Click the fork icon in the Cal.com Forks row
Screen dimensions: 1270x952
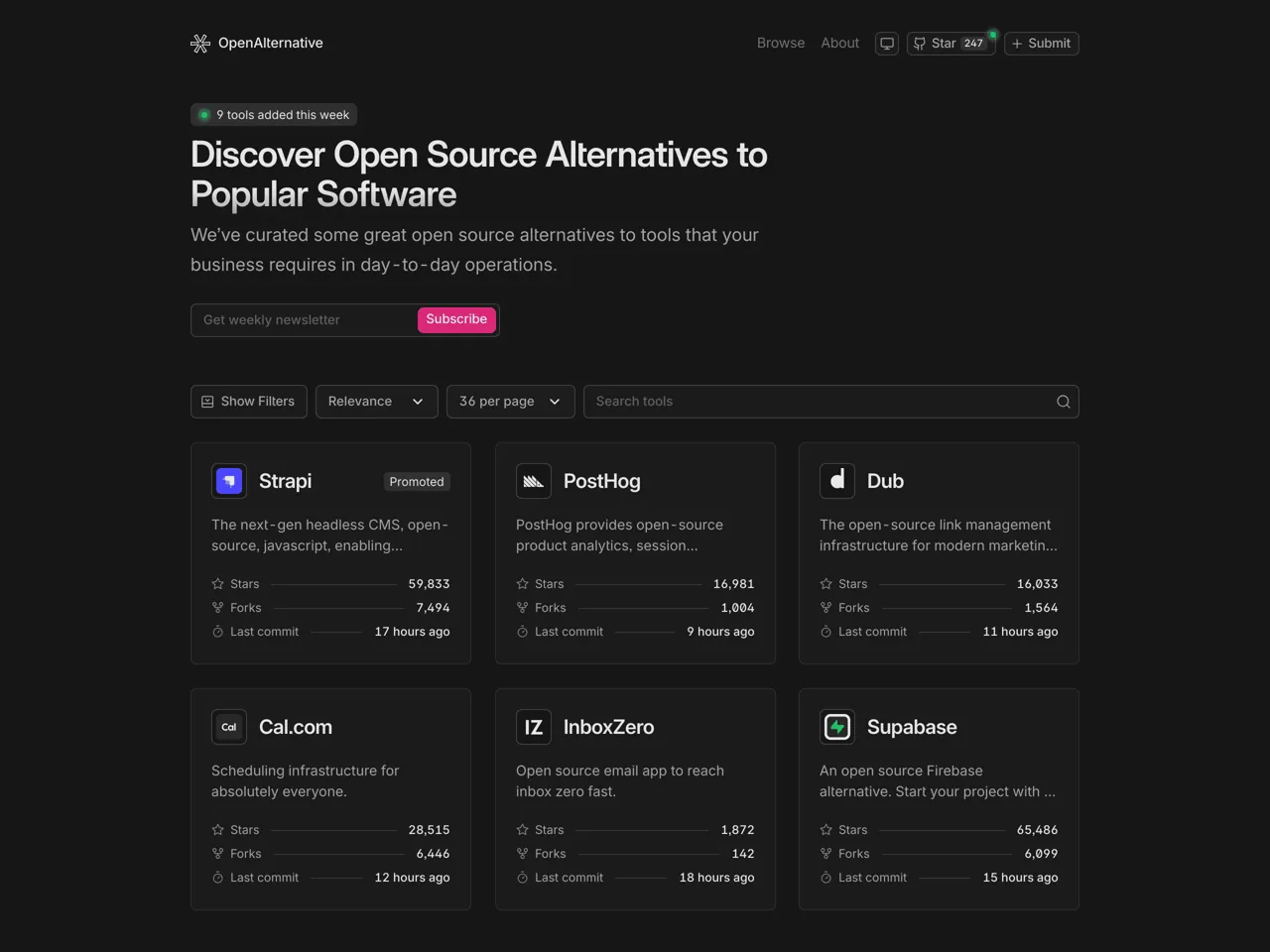tap(217, 854)
